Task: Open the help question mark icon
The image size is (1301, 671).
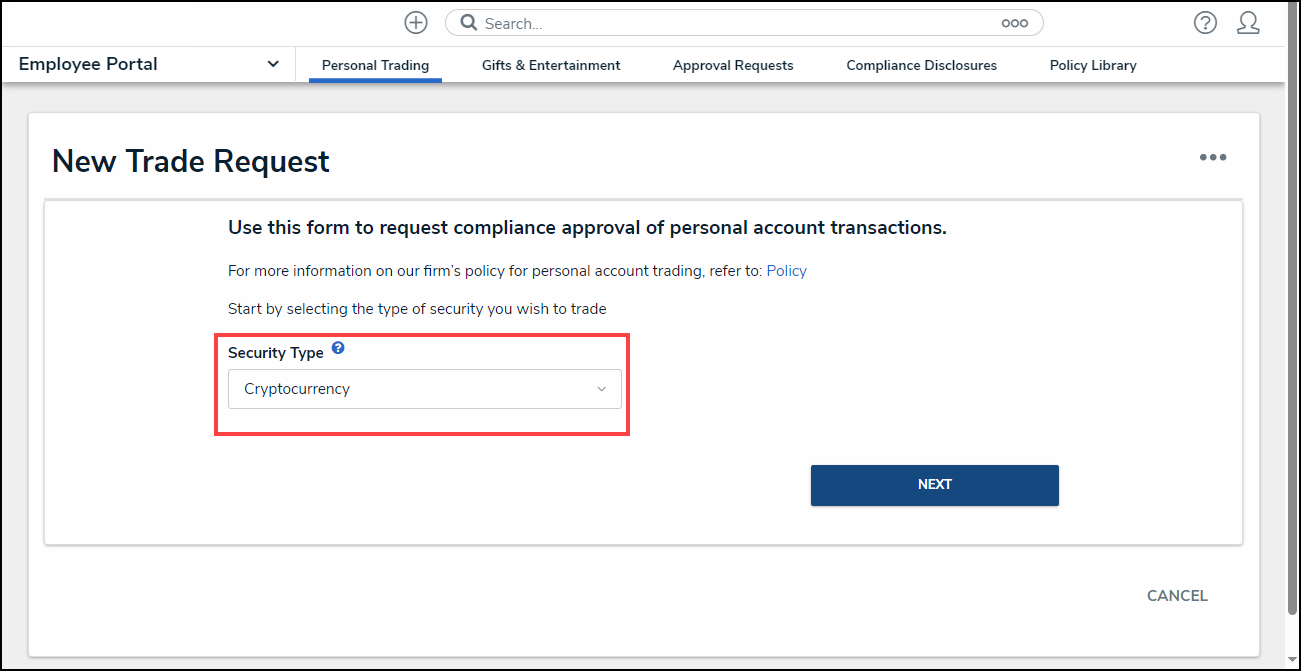Action: click(x=1205, y=22)
